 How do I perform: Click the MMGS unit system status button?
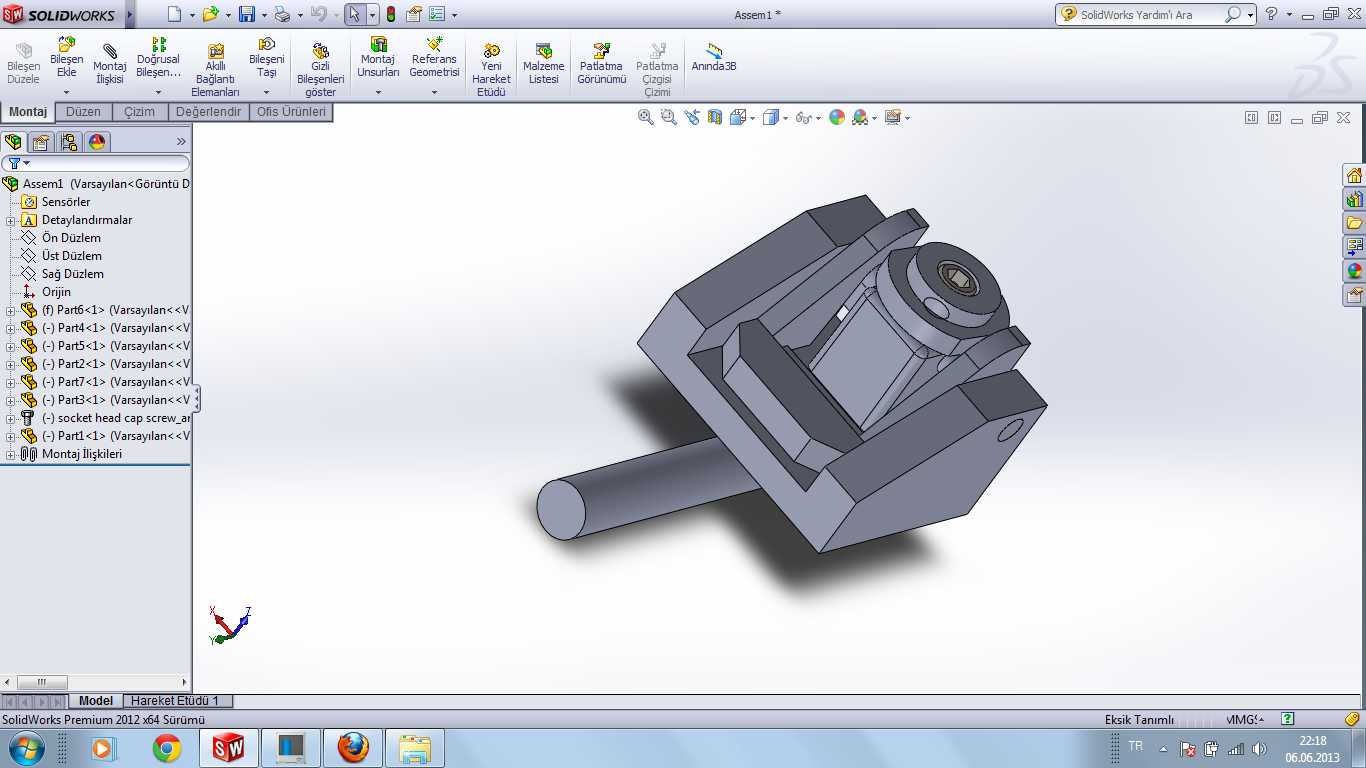point(1246,719)
